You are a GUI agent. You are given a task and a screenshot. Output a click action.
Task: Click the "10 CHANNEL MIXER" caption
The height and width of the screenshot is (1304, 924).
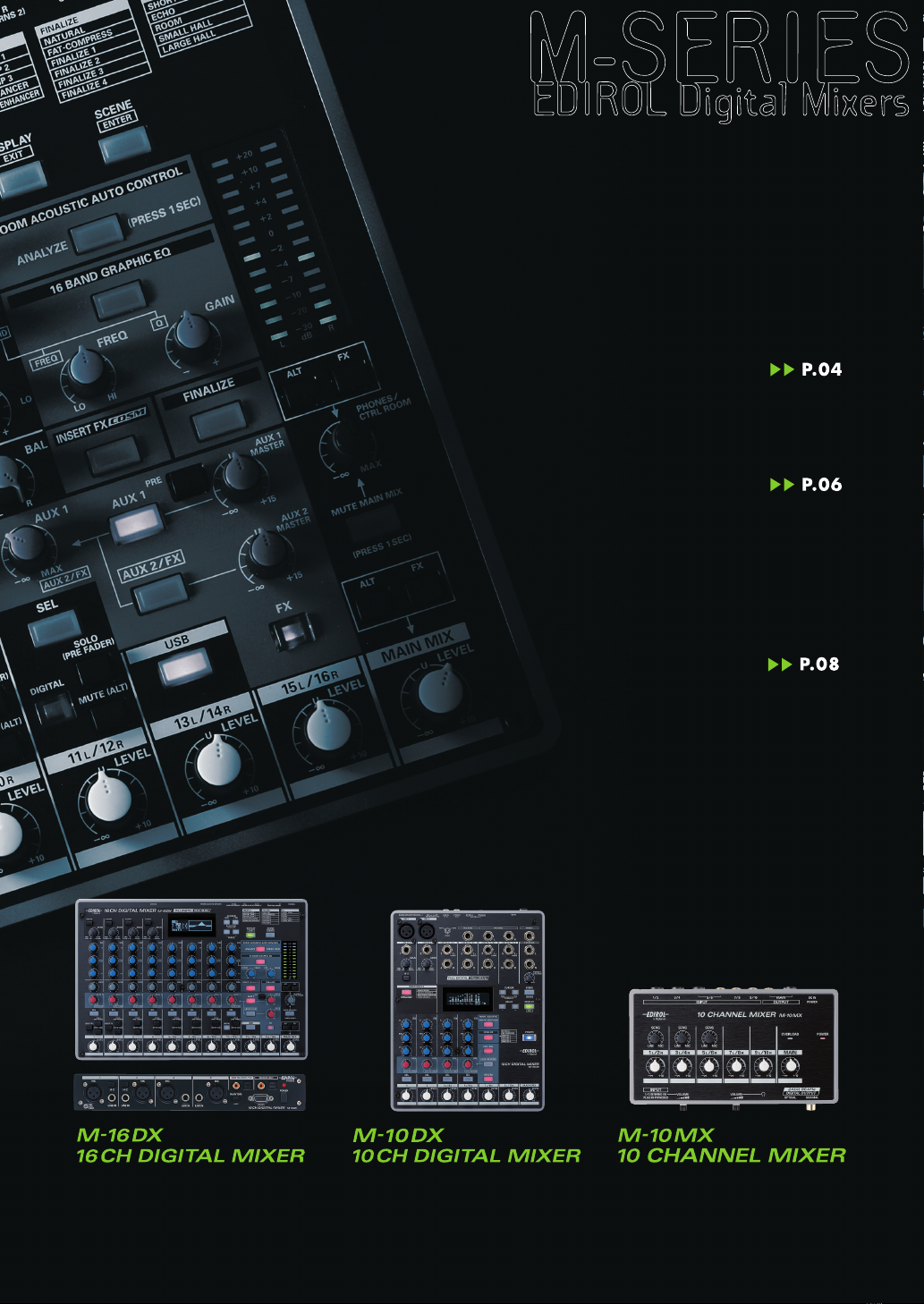[x=732, y=1156]
